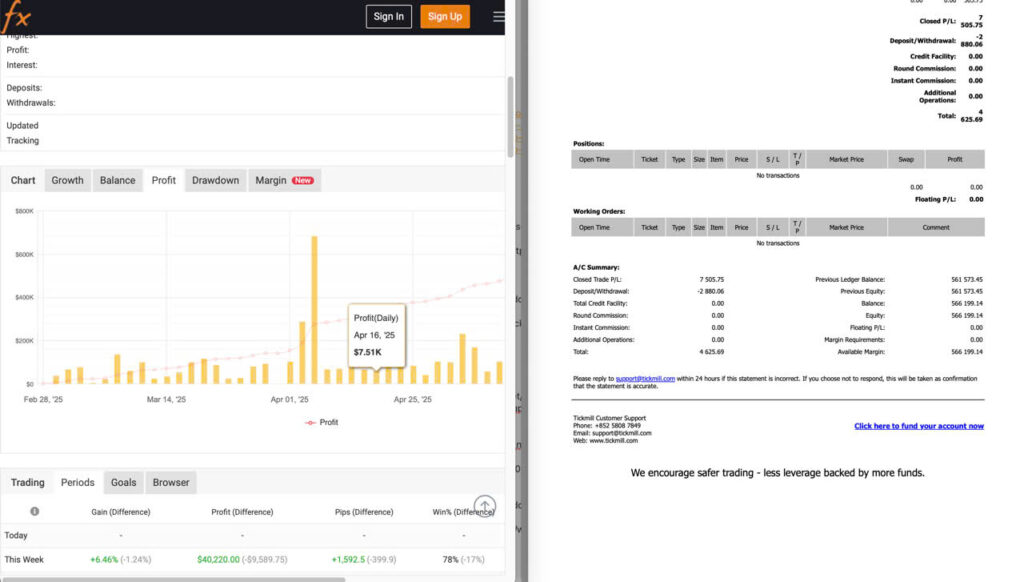Click 'Swap' header in the Positions table
This screenshot has width=1024, height=582.
pyautogui.click(x=906, y=159)
